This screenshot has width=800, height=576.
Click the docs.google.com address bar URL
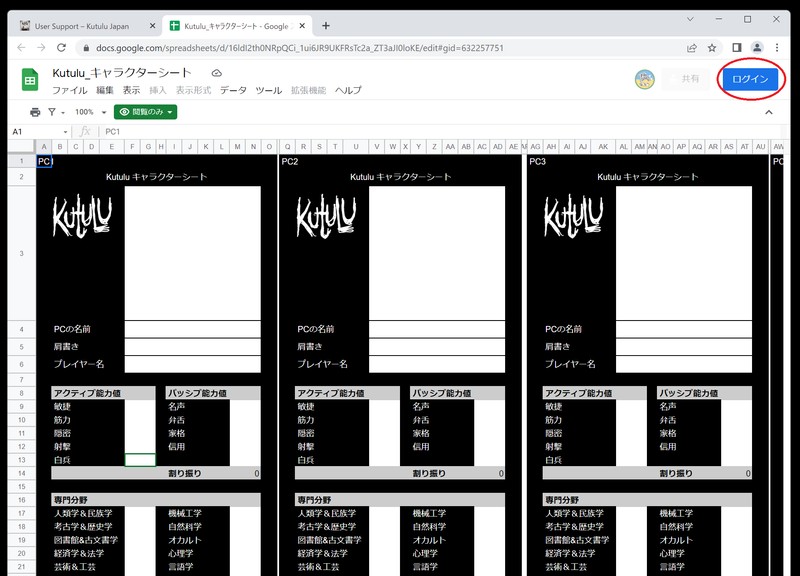[299, 48]
